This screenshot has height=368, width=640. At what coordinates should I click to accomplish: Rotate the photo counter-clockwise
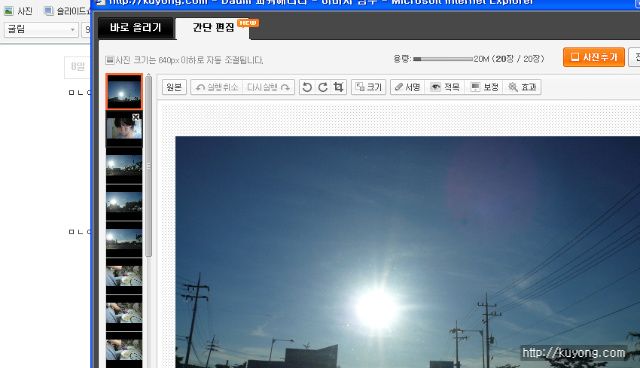click(x=307, y=87)
